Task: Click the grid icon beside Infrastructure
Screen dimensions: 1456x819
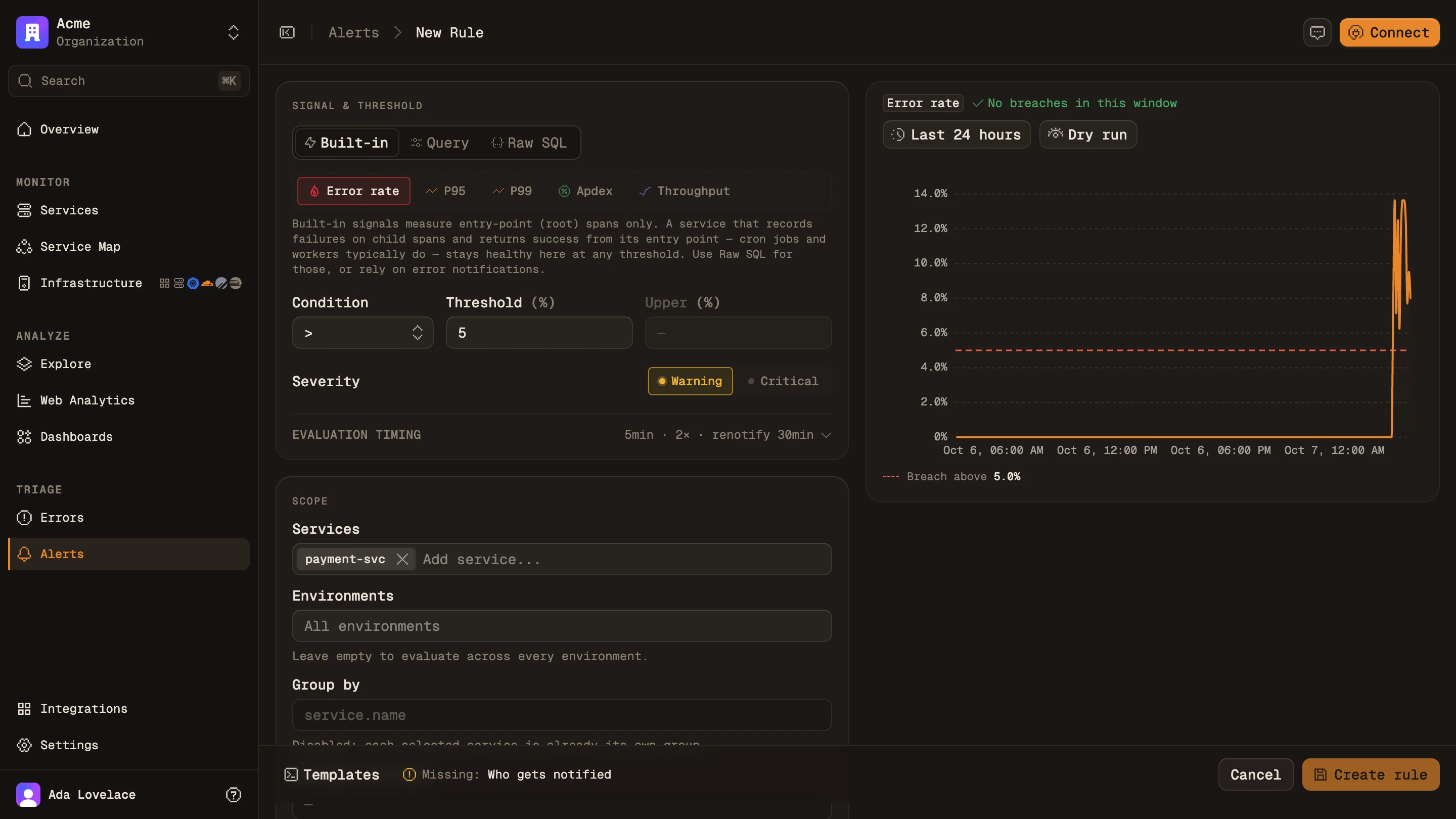Action: (x=164, y=283)
